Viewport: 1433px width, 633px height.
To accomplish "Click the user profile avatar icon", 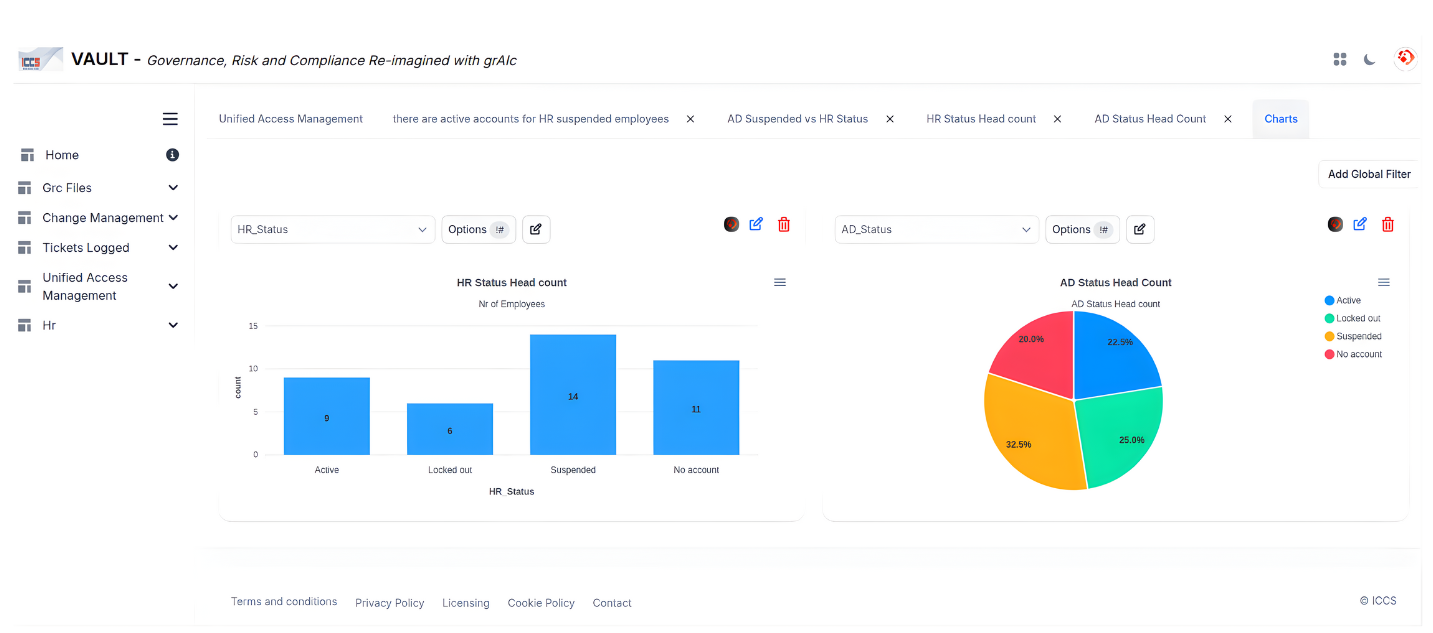I will tap(1405, 59).
